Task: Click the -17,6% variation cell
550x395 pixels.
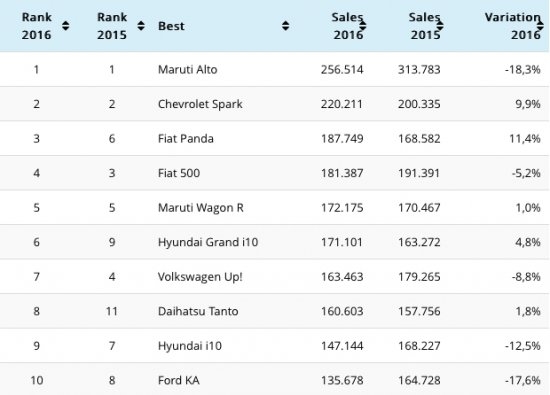Action: [523, 380]
